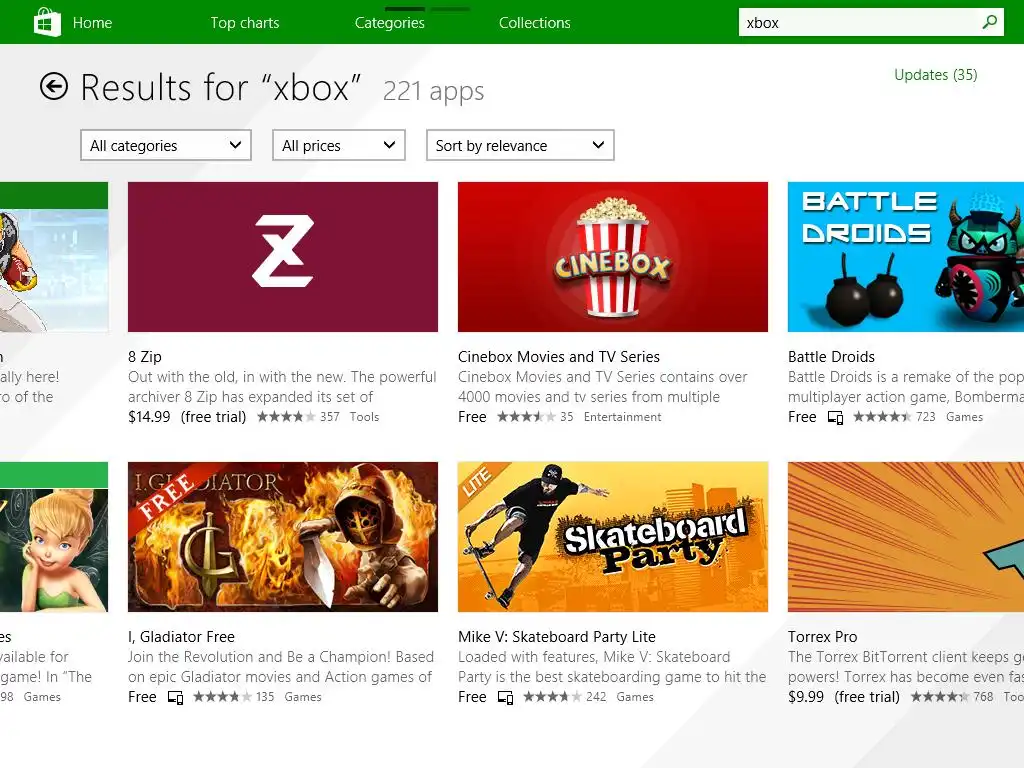
Task: Open the I, Gladiator Free tile image
Action: (x=283, y=537)
